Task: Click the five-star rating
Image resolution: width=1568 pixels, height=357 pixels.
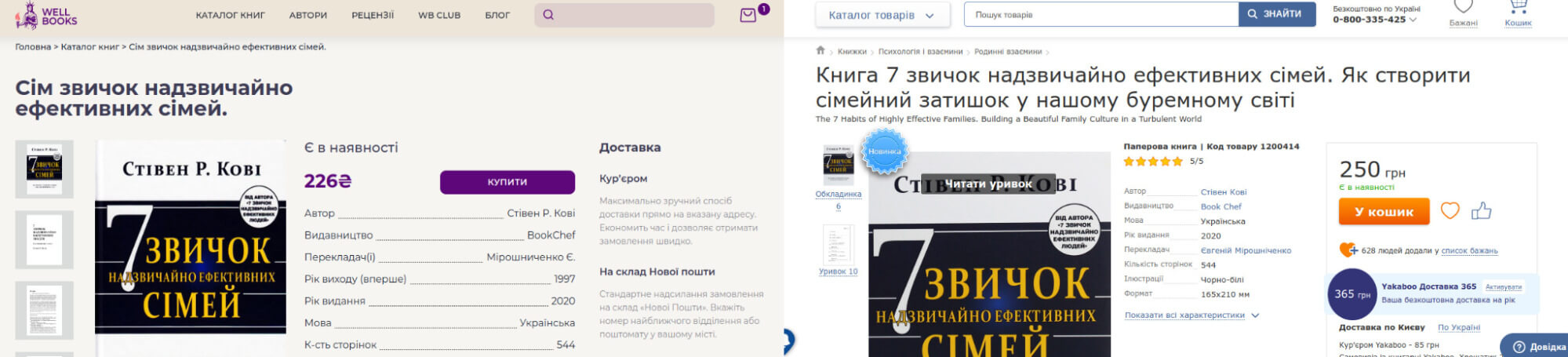Action: click(1153, 162)
